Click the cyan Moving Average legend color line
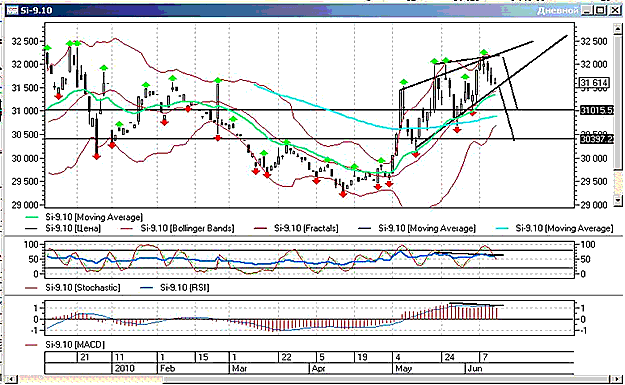Image resolution: width=625 pixels, height=385 pixels. pyautogui.click(x=503, y=229)
